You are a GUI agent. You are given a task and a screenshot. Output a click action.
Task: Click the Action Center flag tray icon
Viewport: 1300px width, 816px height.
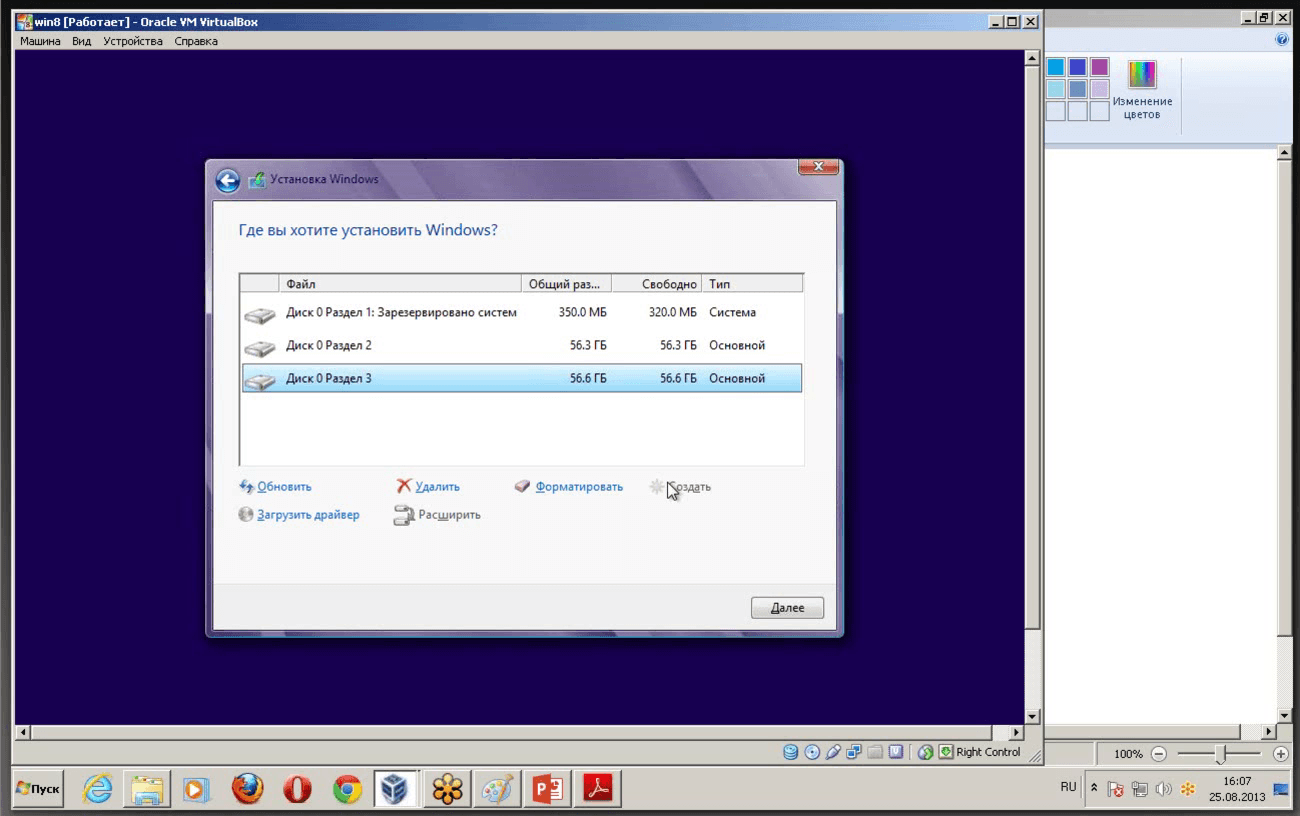click(x=1116, y=789)
